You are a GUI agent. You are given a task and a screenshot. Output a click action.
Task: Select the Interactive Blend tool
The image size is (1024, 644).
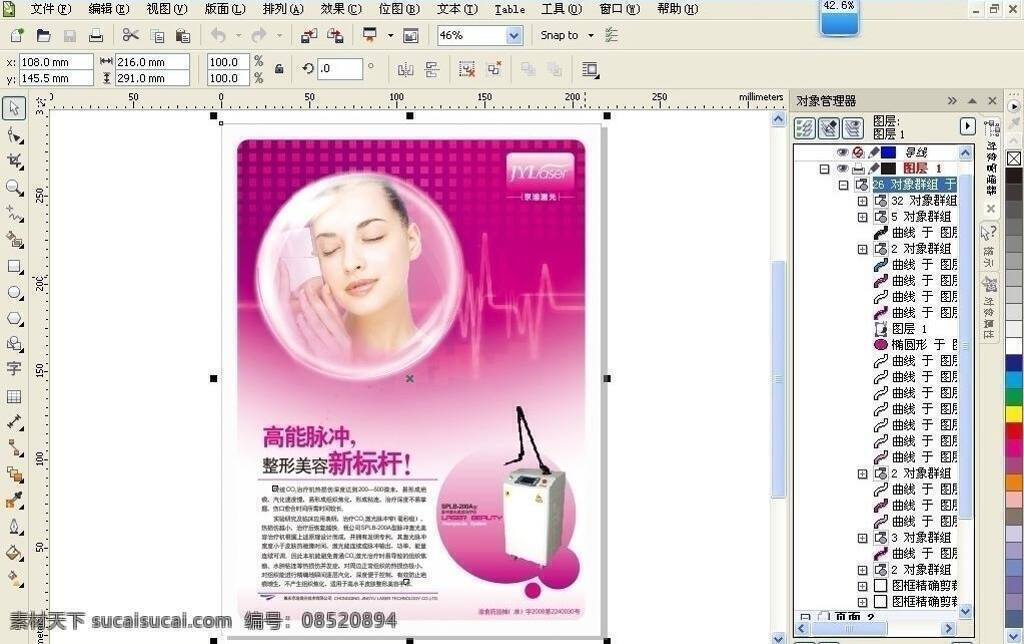[14, 475]
